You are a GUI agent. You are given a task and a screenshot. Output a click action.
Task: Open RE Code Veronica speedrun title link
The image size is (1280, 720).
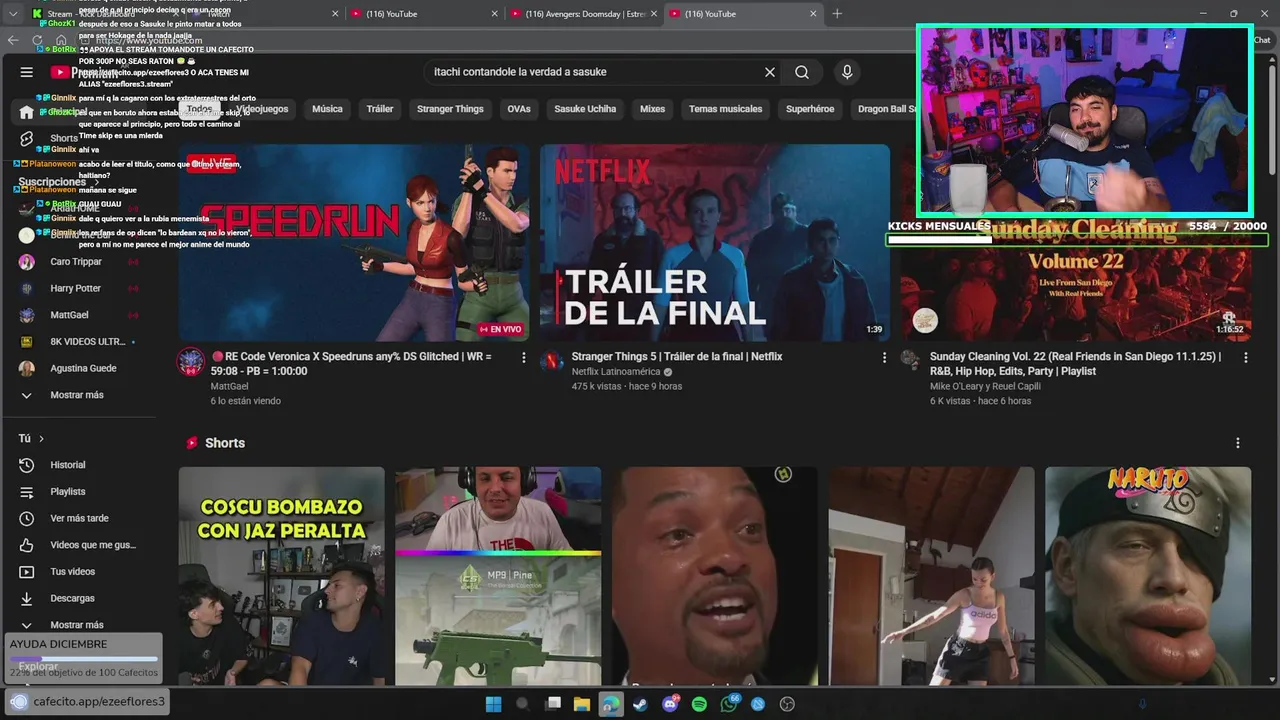(x=352, y=364)
